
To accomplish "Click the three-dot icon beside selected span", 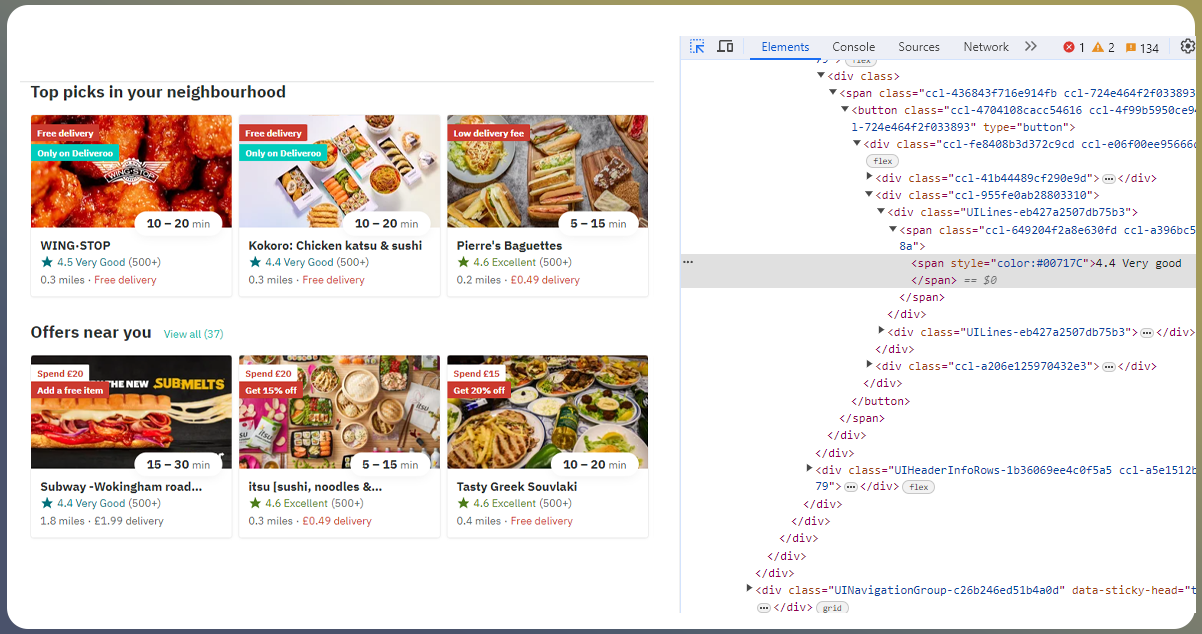I will coord(688,262).
